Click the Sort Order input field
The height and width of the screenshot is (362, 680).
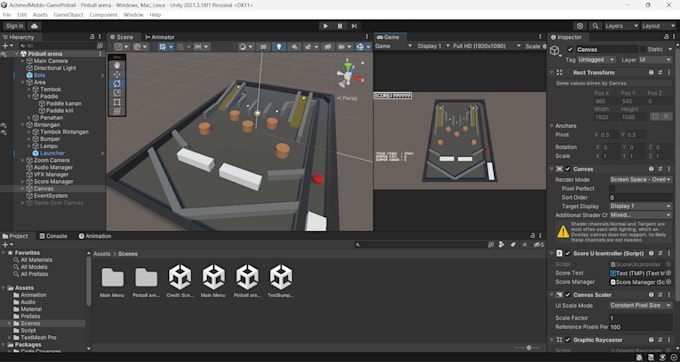[641, 197]
